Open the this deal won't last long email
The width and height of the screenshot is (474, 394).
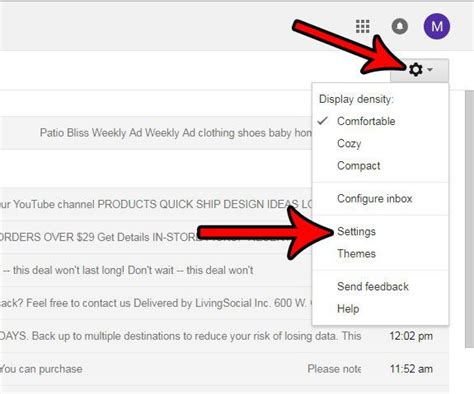(x=156, y=270)
